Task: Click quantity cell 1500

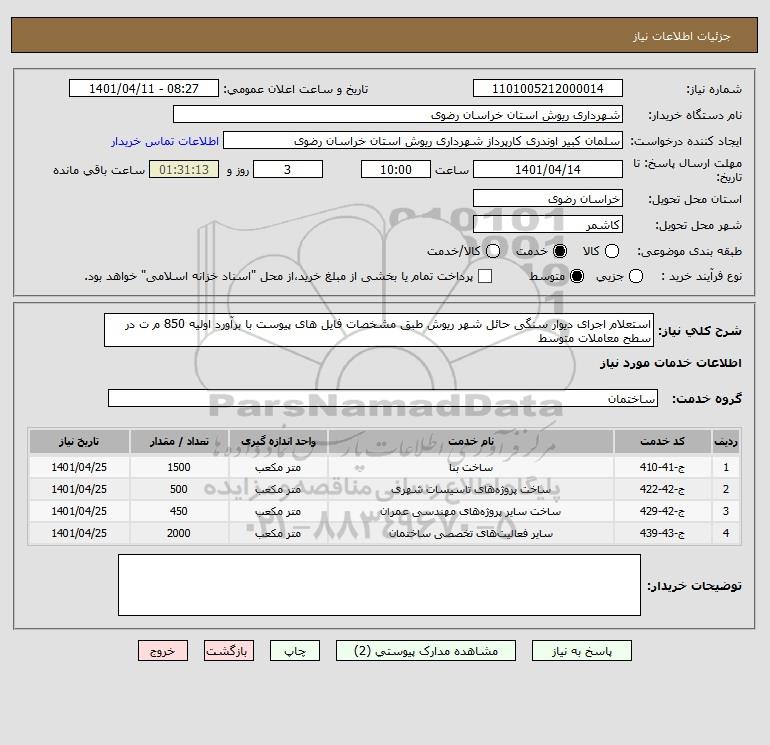Action: [179, 467]
